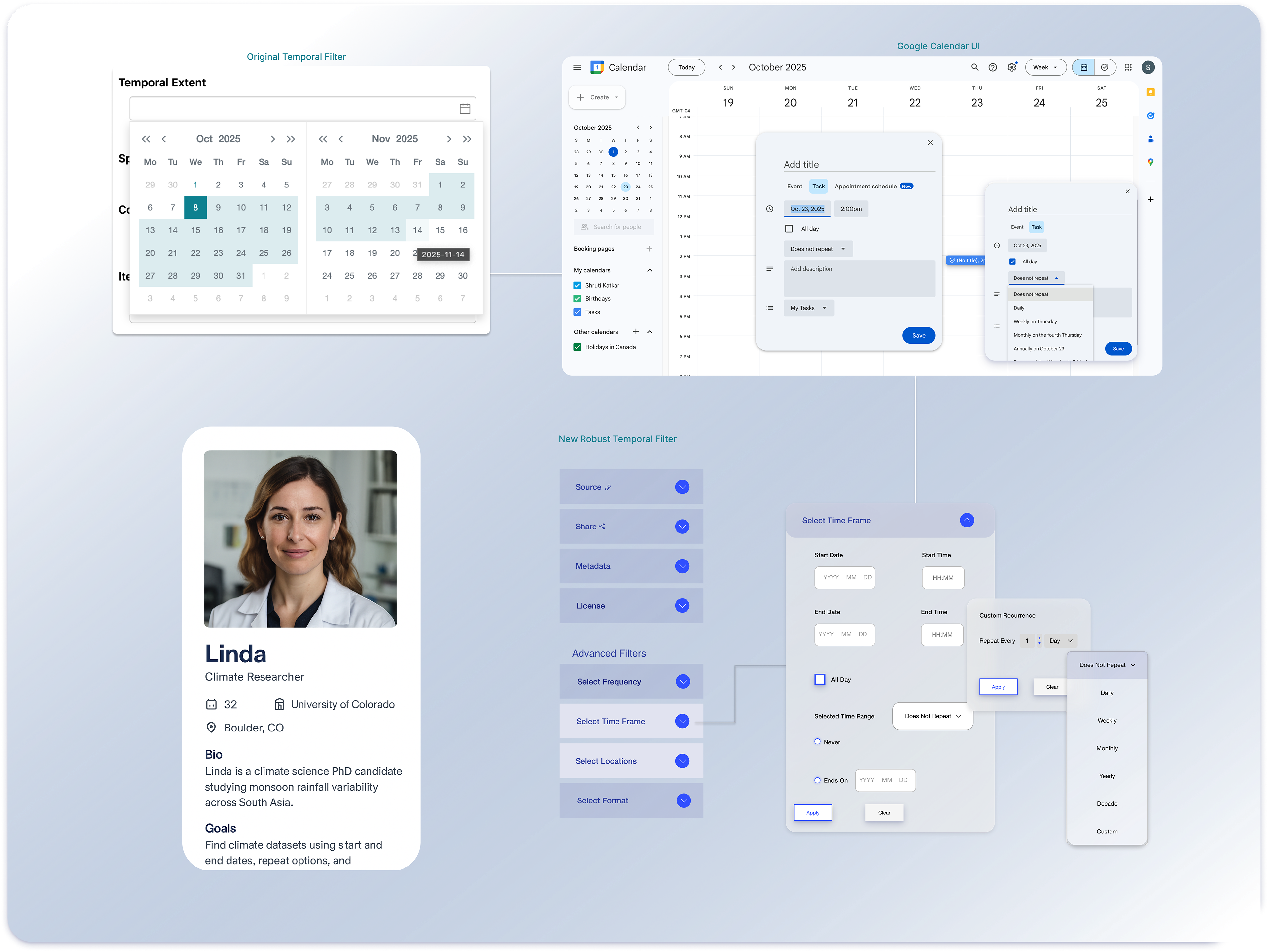This screenshot has height=952, width=1268.
Task: Click the support help question icon
Action: point(992,68)
